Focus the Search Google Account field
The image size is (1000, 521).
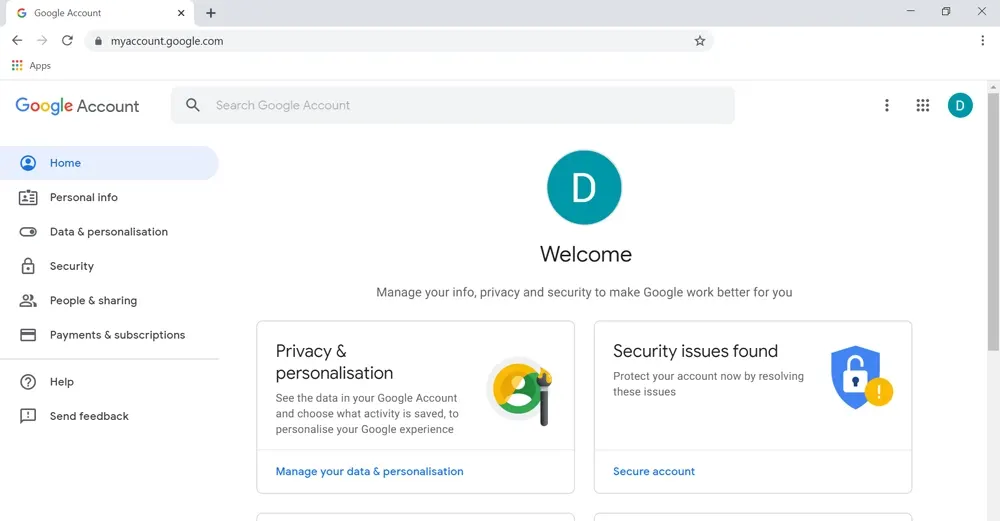pyautogui.click(x=453, y=105)
